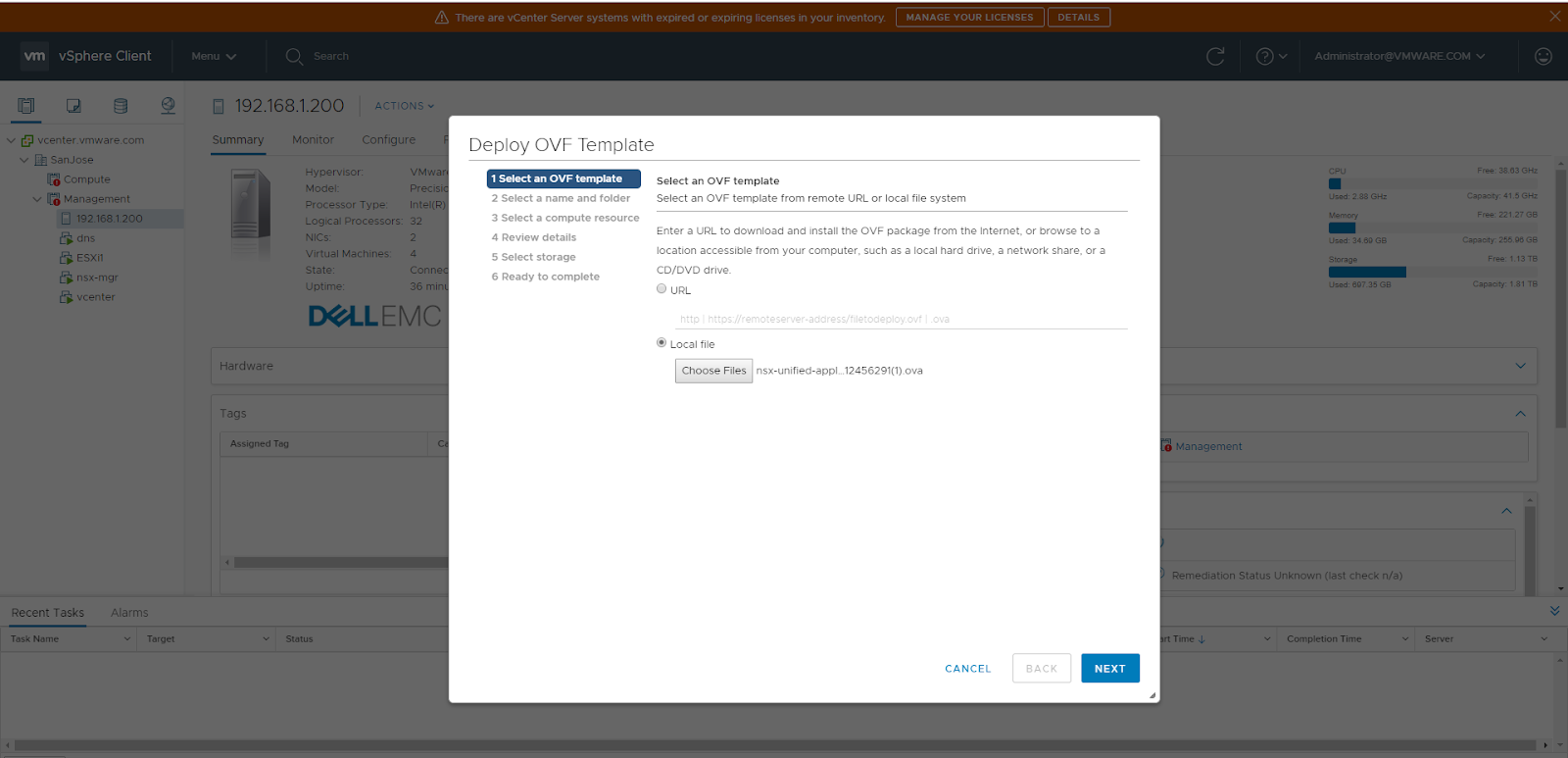This screenshot has width=1568, height=758.
Task: Click the Management tag link
Action: point(1208,446)
